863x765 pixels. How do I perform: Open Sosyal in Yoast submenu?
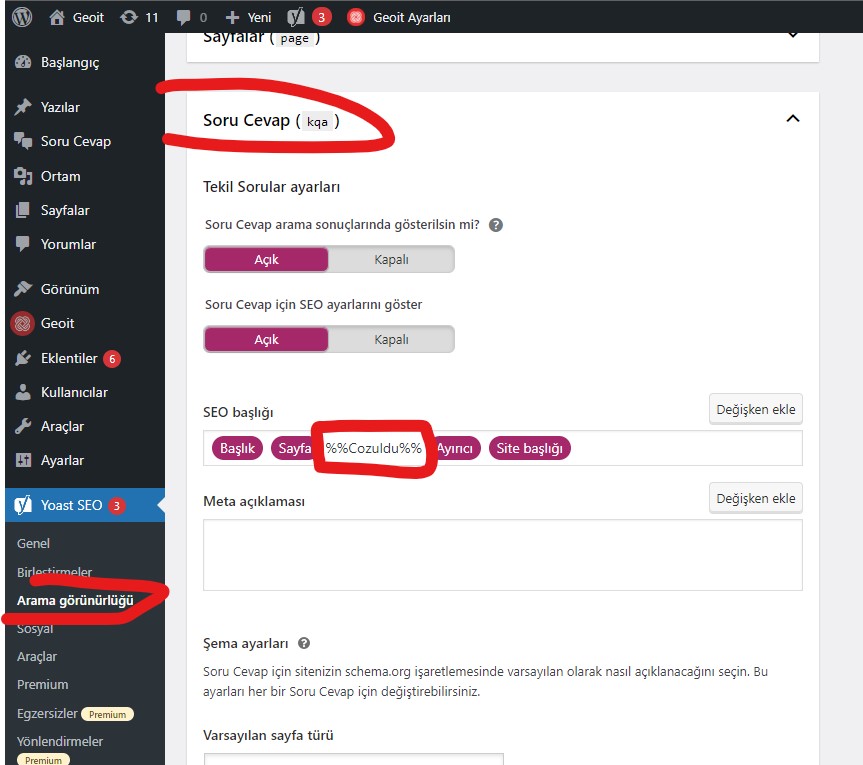(35, 629)
